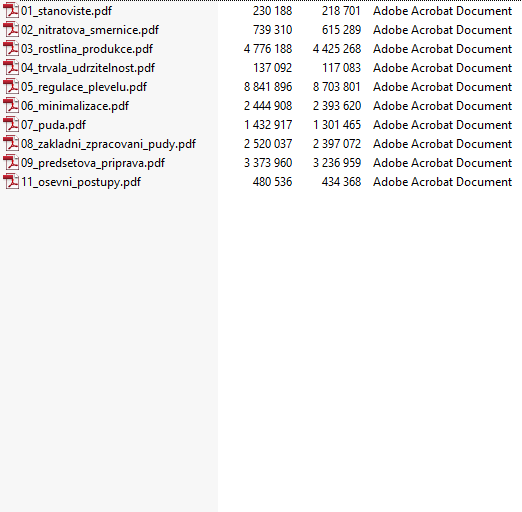
Task: Click the PDF icon of 02_nitratova_smernice.pdf
Action: 11,29
